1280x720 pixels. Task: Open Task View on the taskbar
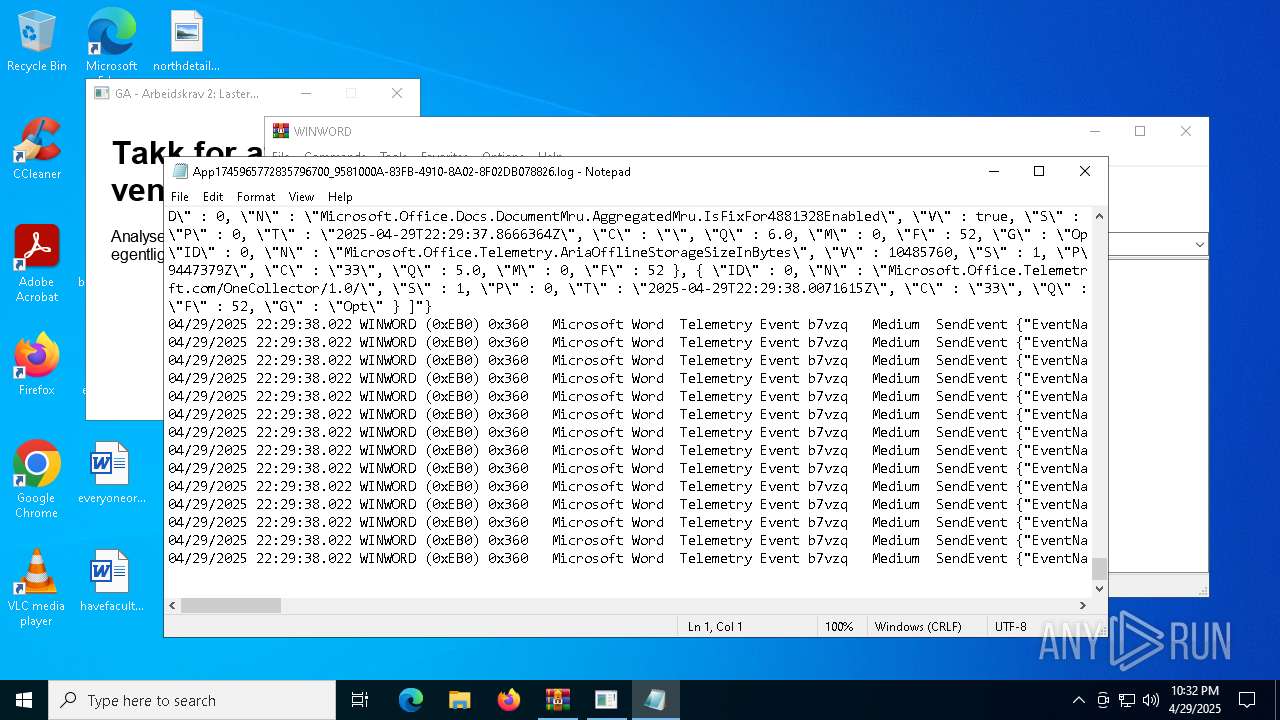click(360, 700)
